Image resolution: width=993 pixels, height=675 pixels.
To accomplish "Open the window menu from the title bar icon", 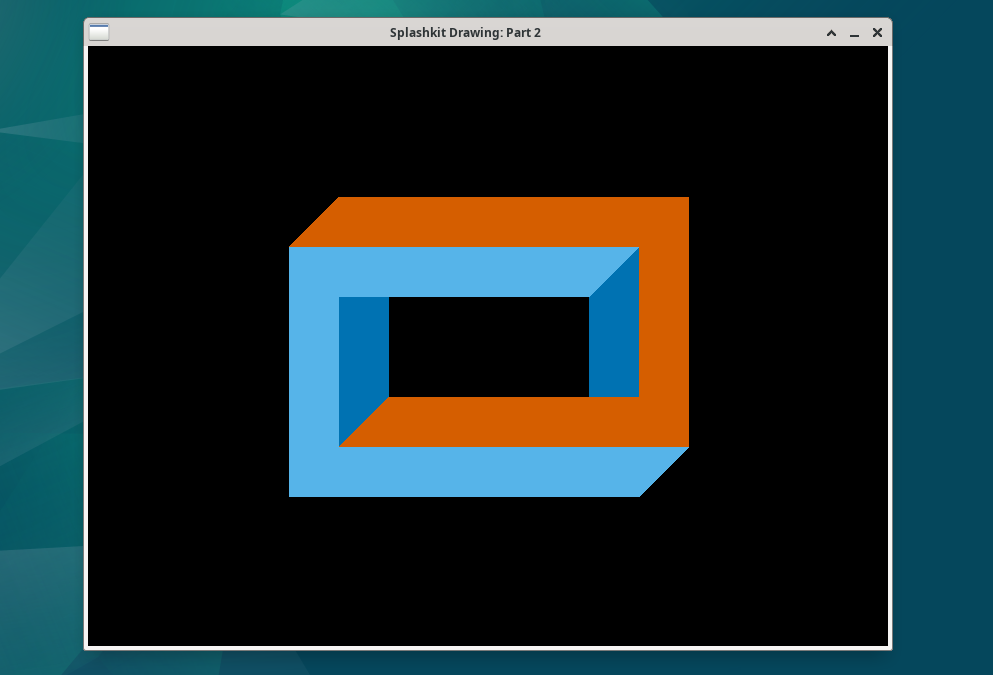I will click(x=98, y=31).
